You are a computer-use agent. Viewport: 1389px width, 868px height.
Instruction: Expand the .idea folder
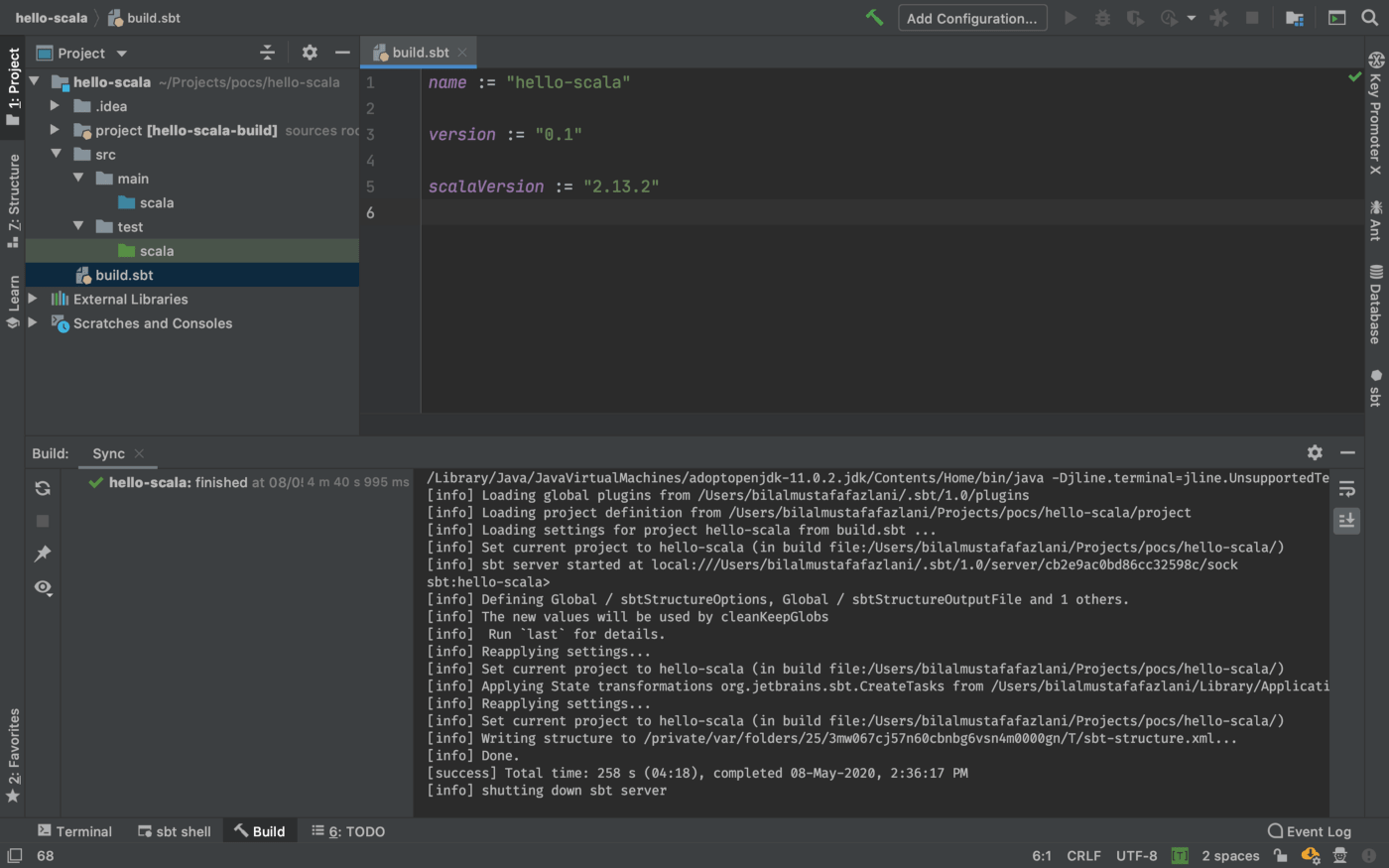(x=55, y=106)
